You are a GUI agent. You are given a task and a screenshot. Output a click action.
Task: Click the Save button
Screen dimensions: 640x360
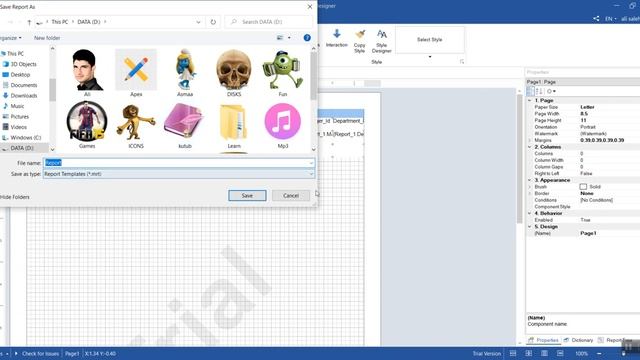click(x=247, y=196)
